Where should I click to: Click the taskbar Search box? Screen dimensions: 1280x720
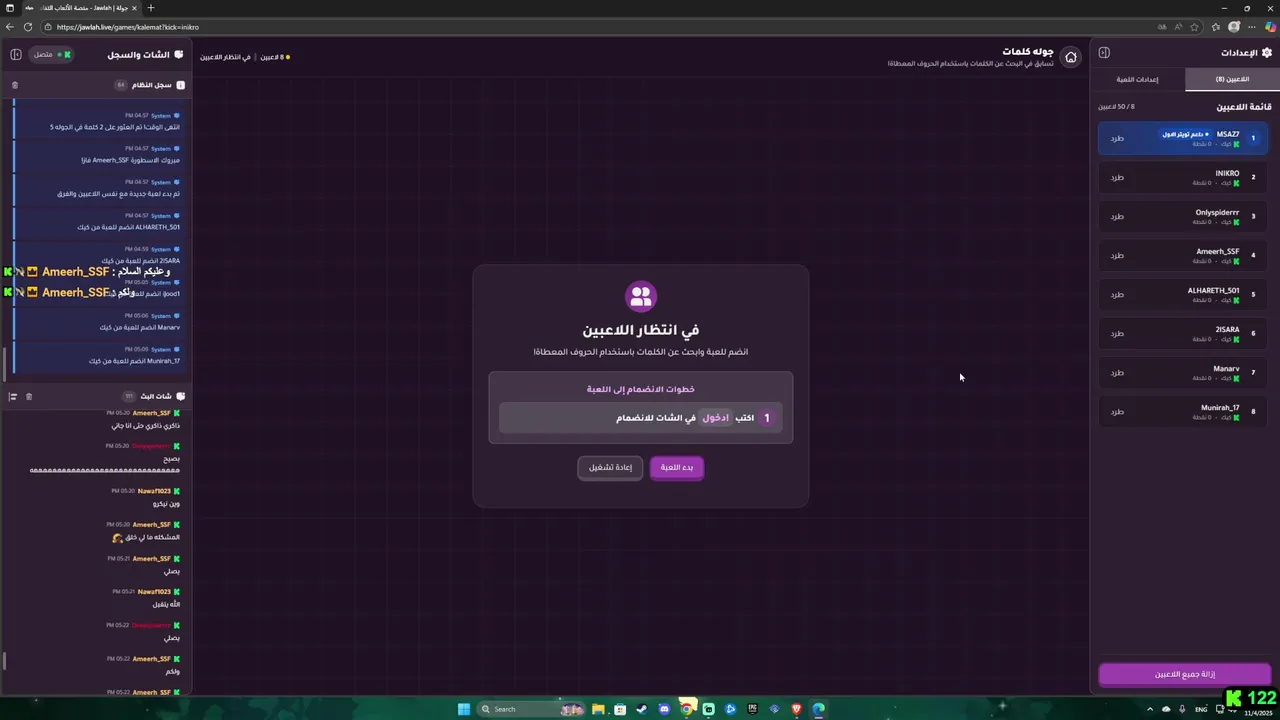(531, 709)
